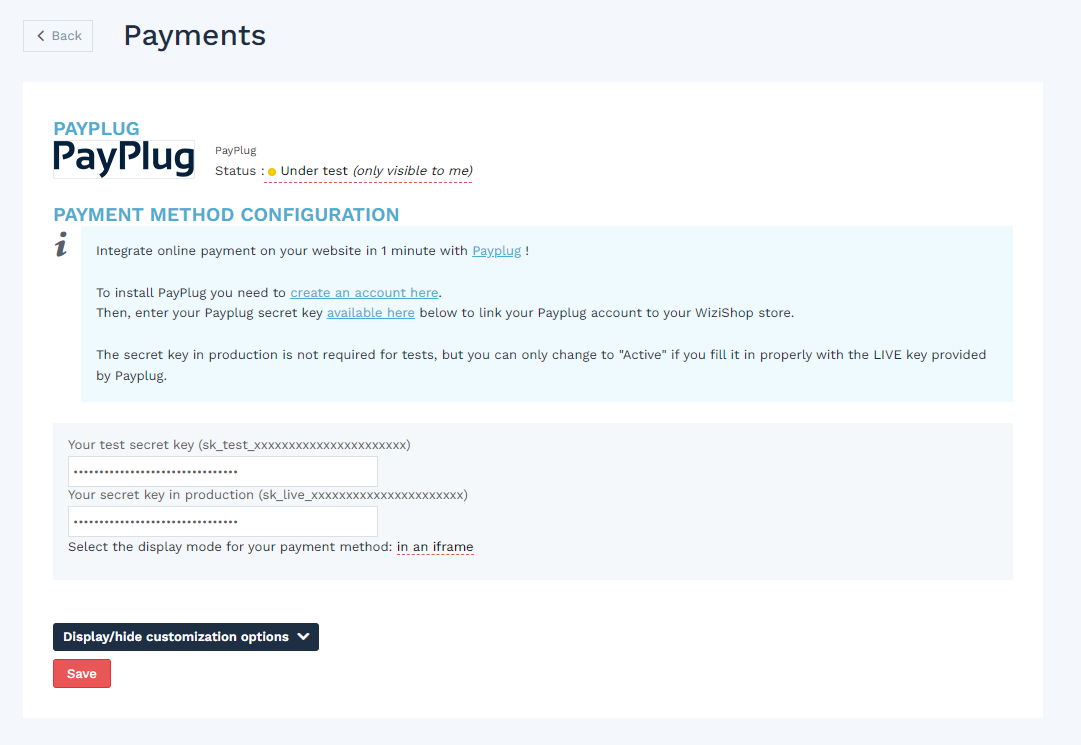1081x745 pixels.
Task: Click the 'PAYMENT METHOD CONFIGURATION' heading
Action: [x=226, y=215]
